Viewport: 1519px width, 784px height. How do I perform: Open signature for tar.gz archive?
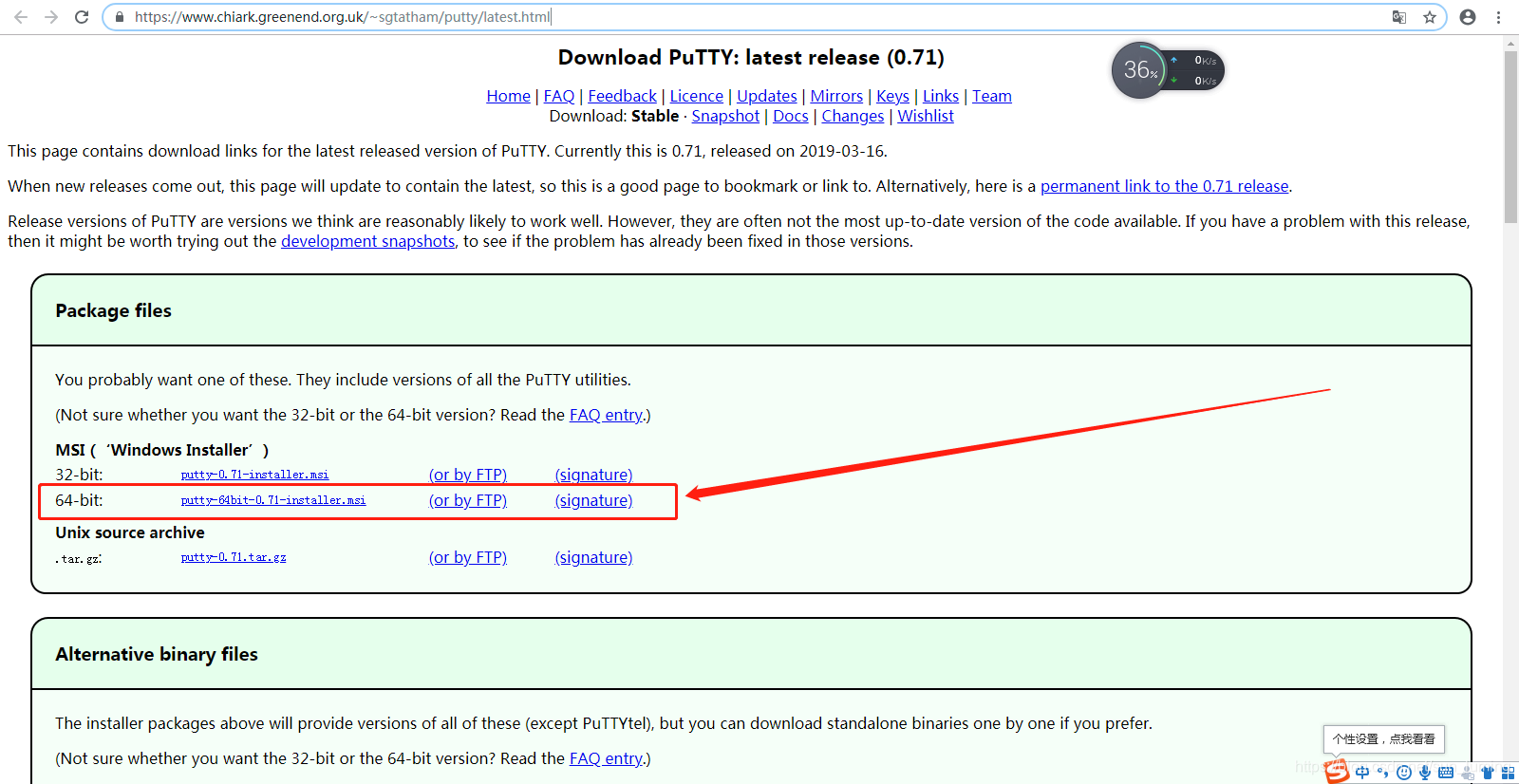click(x=593, y=557)
